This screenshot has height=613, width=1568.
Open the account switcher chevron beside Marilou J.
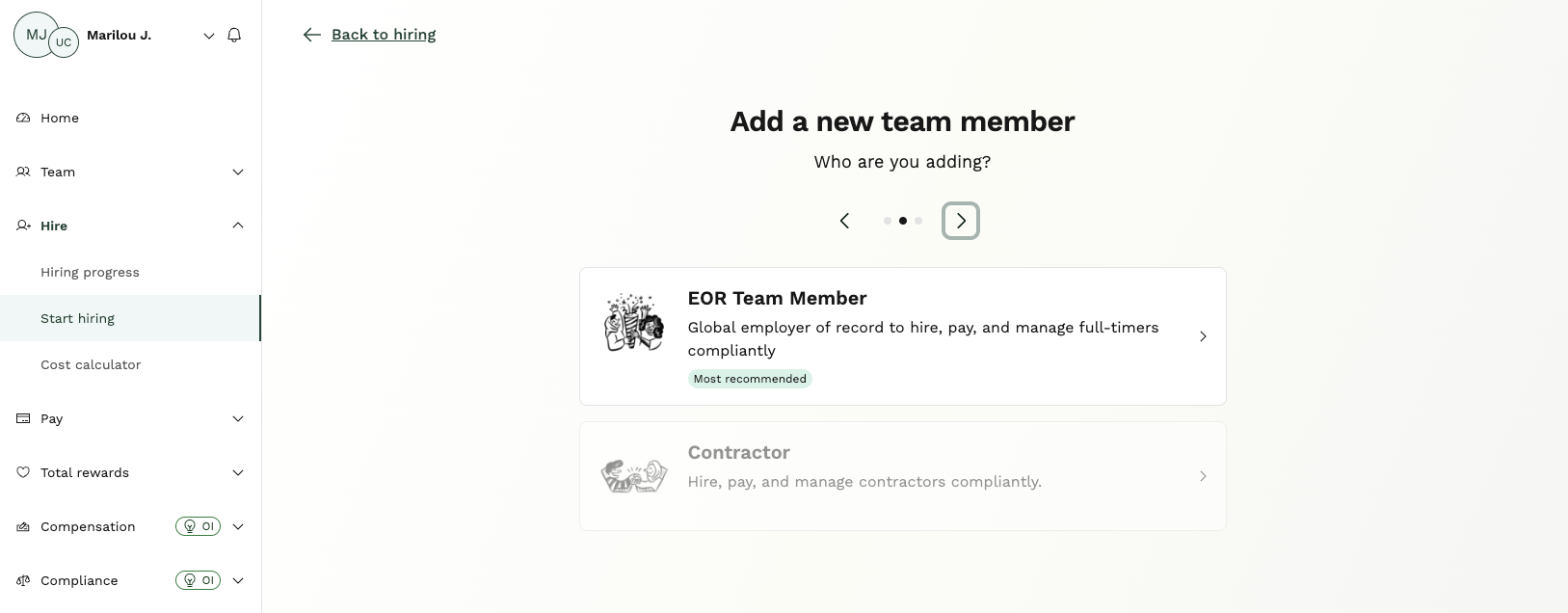tap(209, 36)
